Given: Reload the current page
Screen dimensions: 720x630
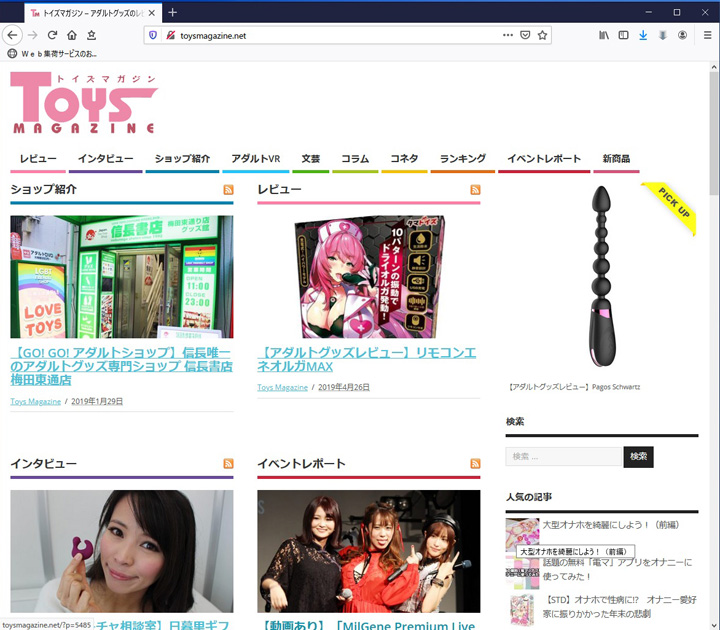Looking at the screenshot, I should tap(52, 35).
